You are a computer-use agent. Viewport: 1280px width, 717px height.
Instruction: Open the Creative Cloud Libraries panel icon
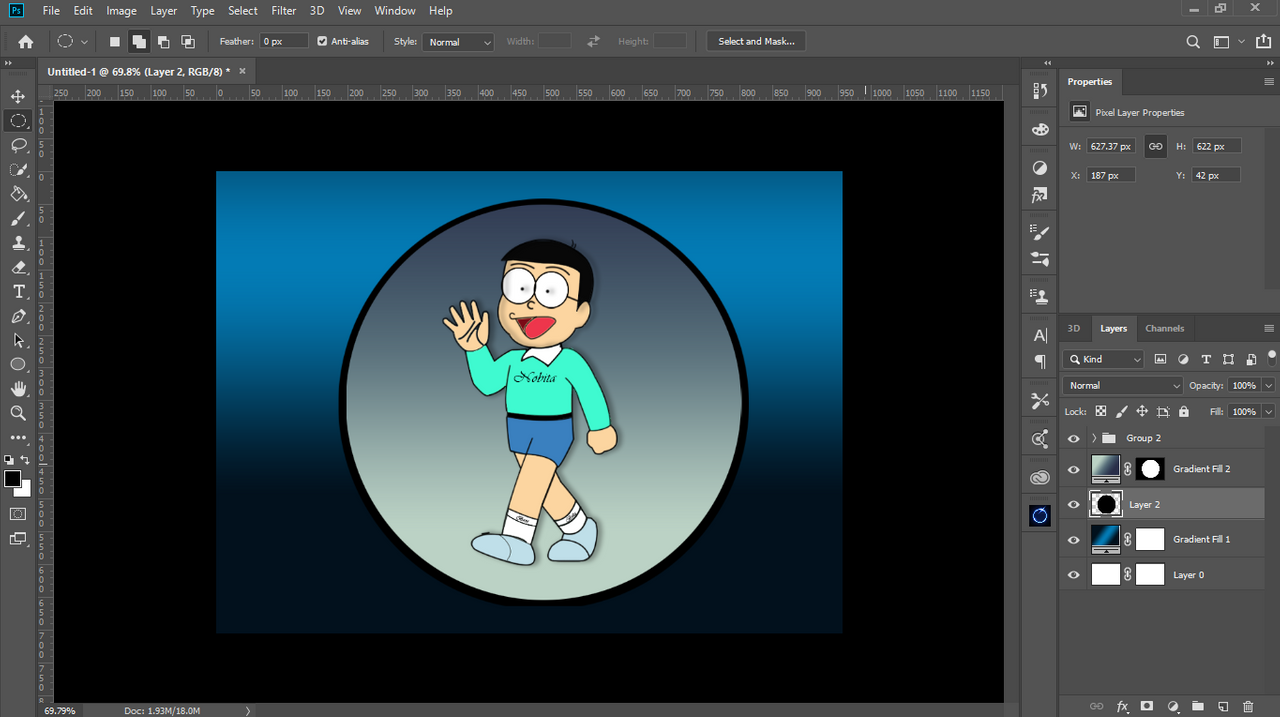[x=1040, y=477]
